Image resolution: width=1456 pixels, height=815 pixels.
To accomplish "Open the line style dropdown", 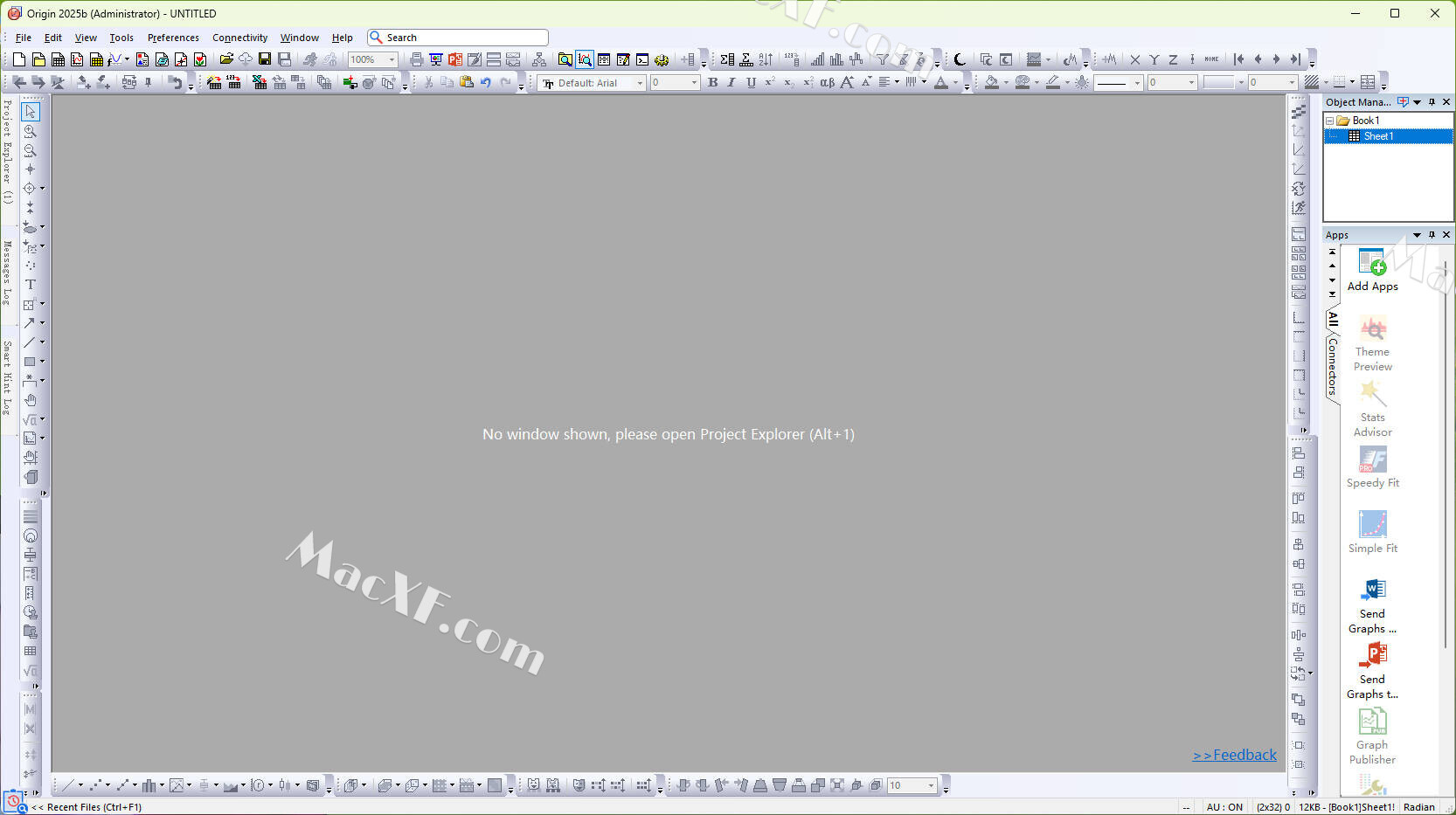I will (x=1137, y=83).
